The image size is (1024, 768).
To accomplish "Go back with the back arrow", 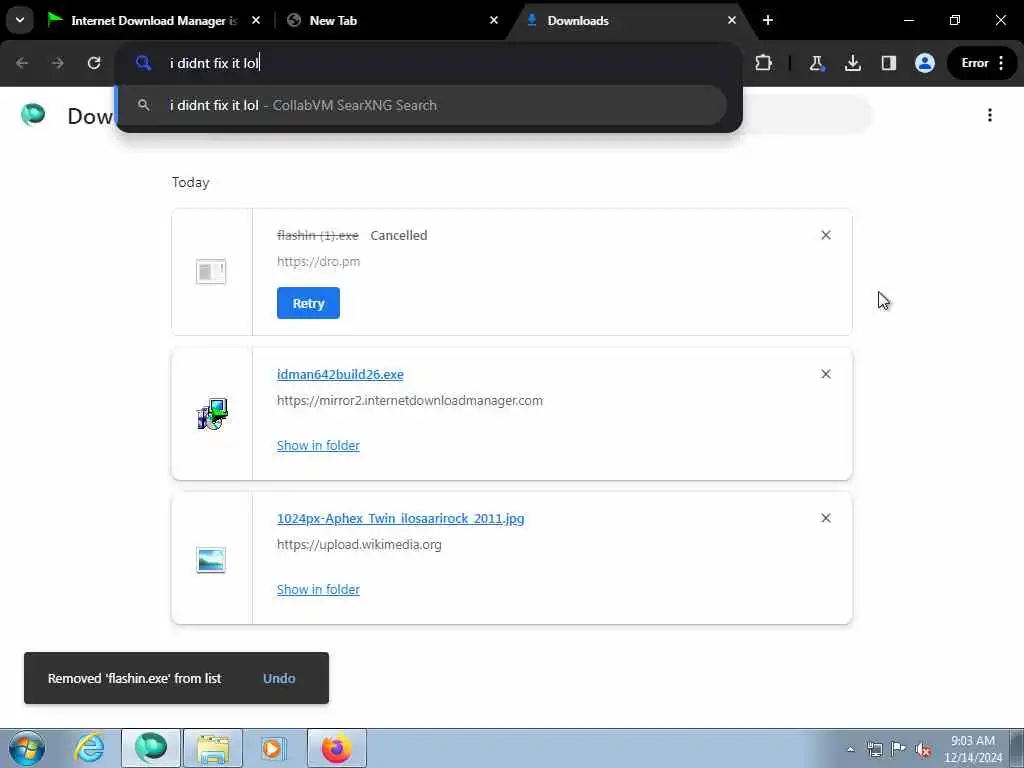I will [x=22, y=63].
